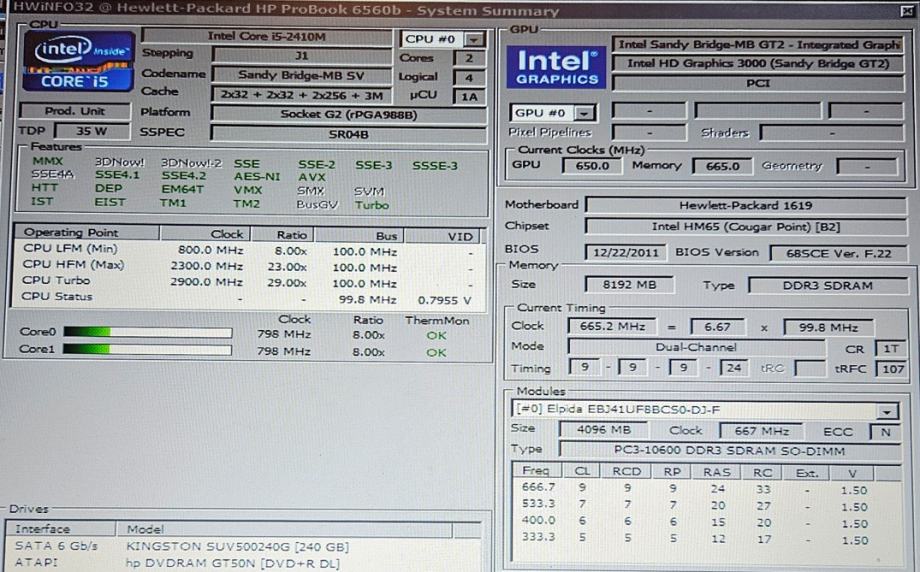Select the Intel Core i5-2410M name field

(x=267, y=36)
